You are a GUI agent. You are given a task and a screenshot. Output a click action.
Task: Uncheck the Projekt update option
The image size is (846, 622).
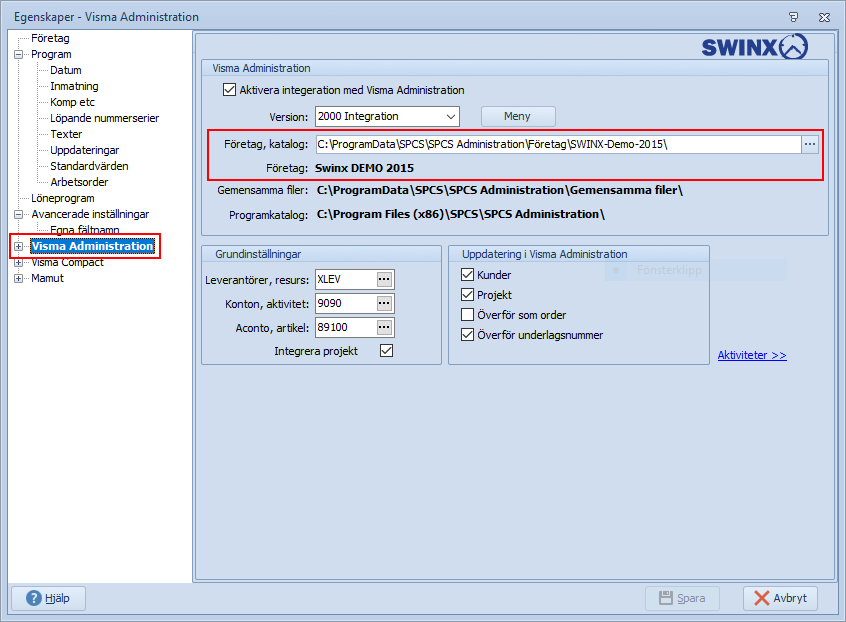[467, 295]
